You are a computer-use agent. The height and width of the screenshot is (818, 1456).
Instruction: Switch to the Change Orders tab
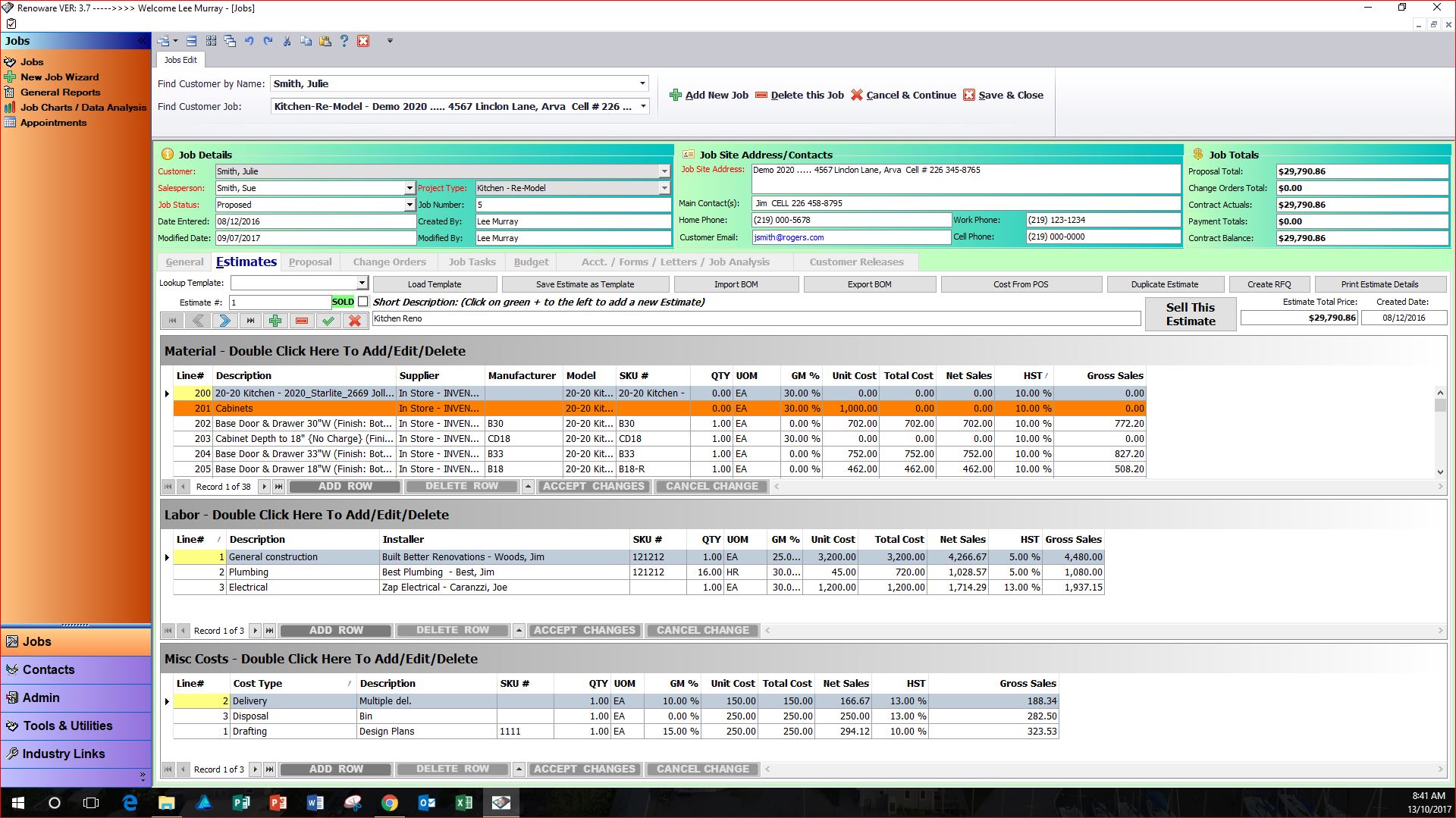(389, 262)
